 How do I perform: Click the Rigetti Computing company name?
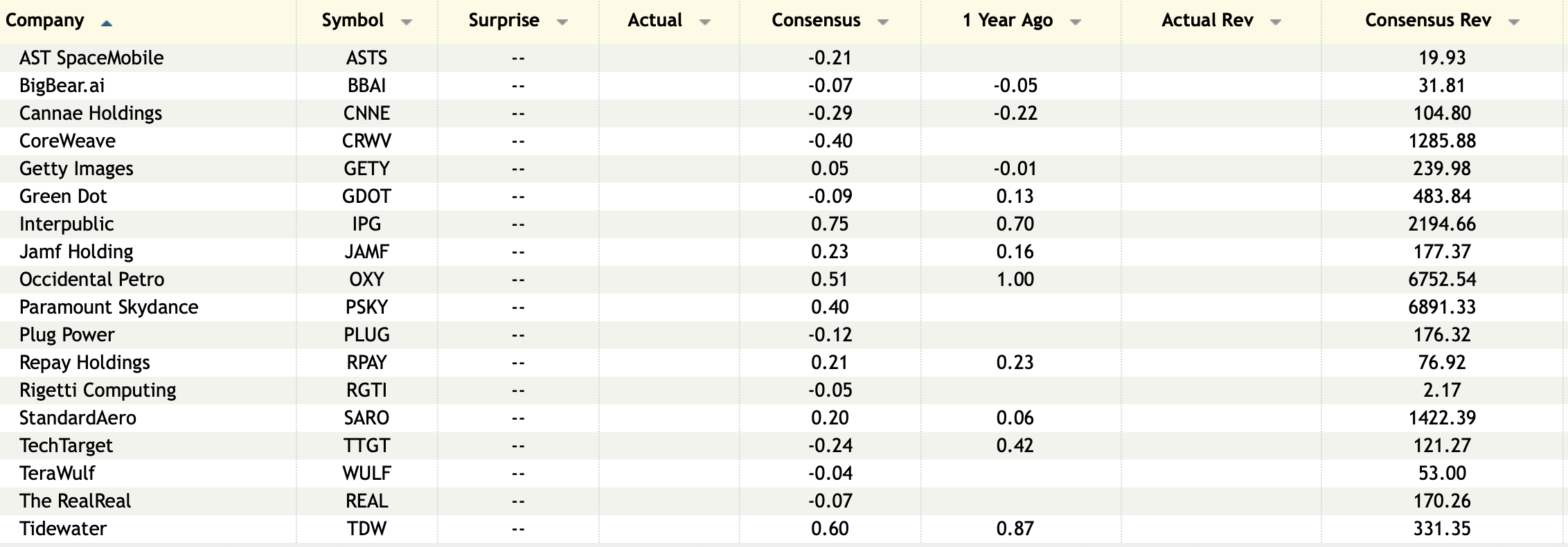98,391
